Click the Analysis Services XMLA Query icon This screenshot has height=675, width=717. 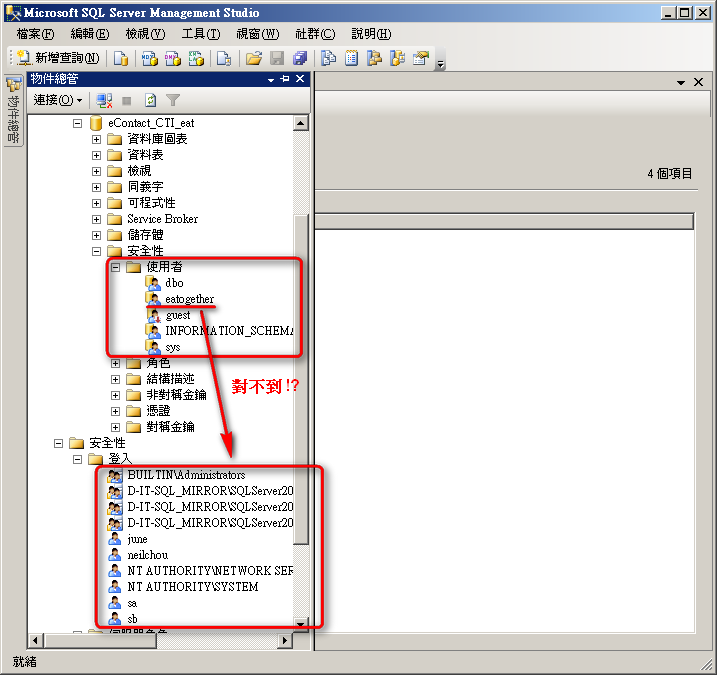coord(196,58)
